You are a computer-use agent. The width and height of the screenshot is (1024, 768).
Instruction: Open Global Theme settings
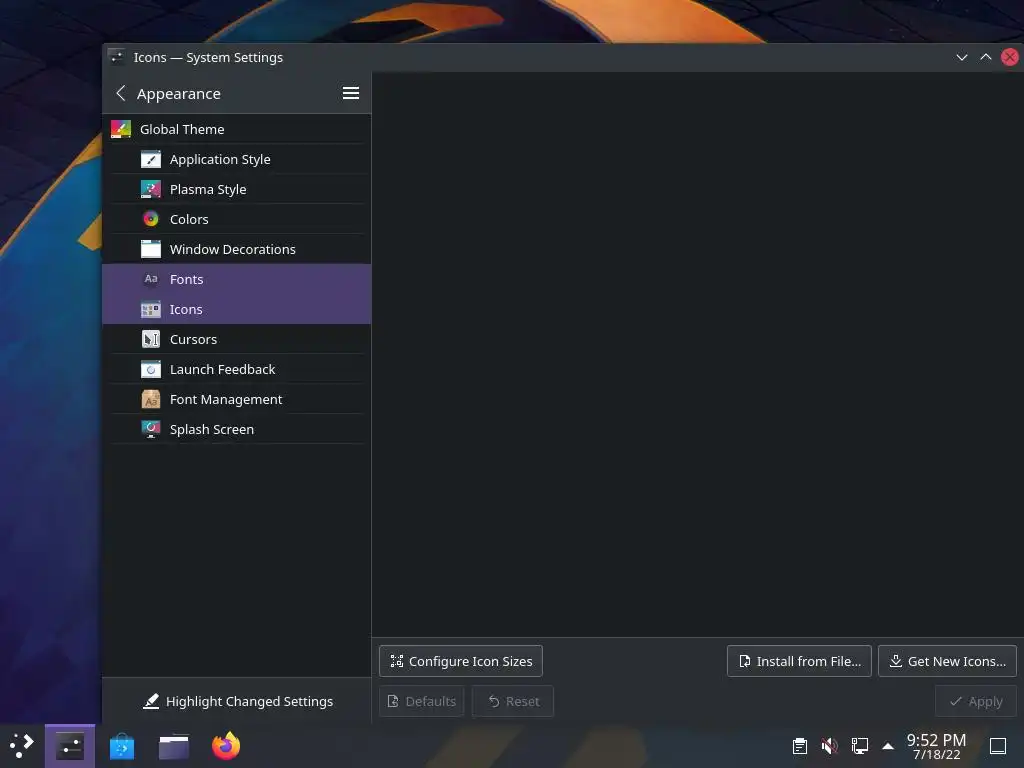[x=236, y=129]
